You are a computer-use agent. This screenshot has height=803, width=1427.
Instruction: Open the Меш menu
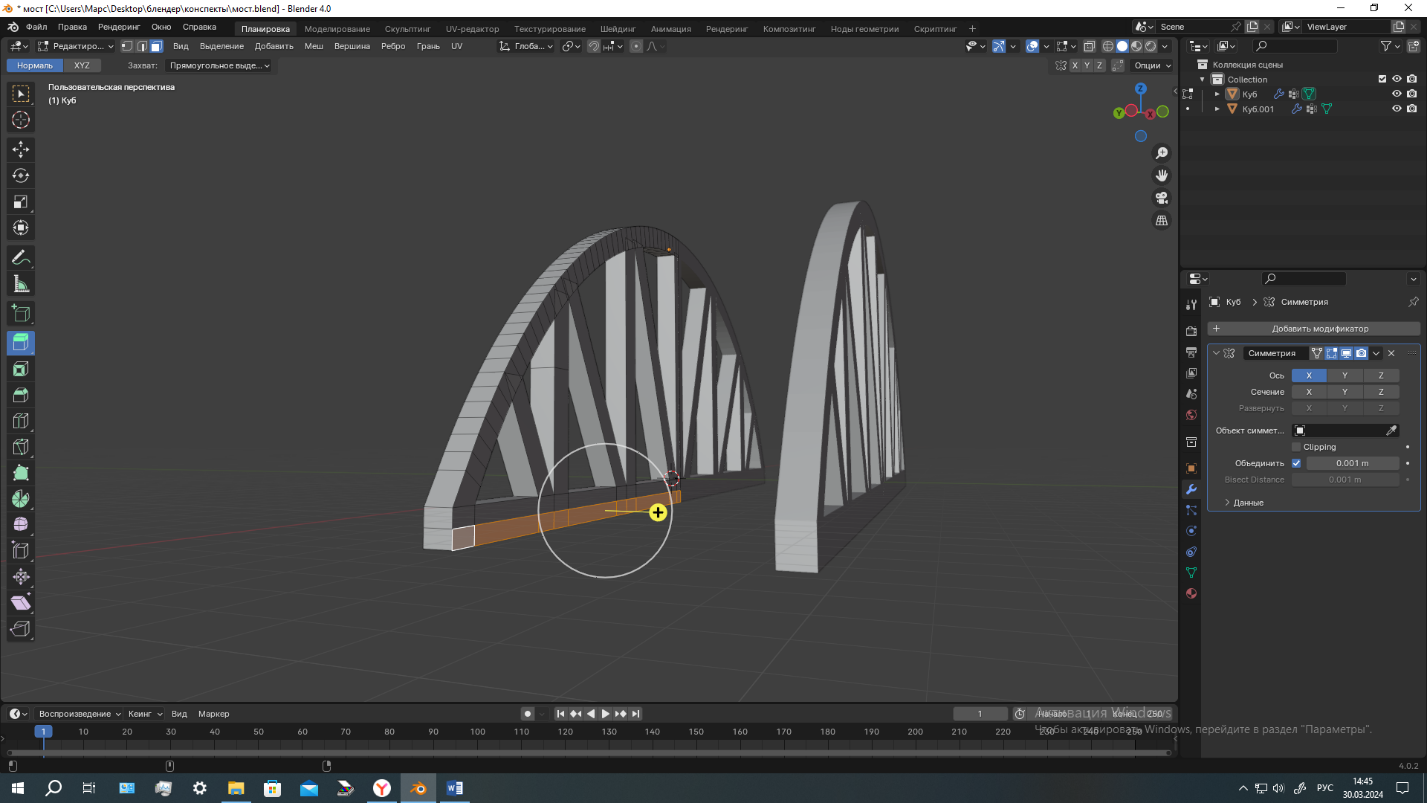313,46
